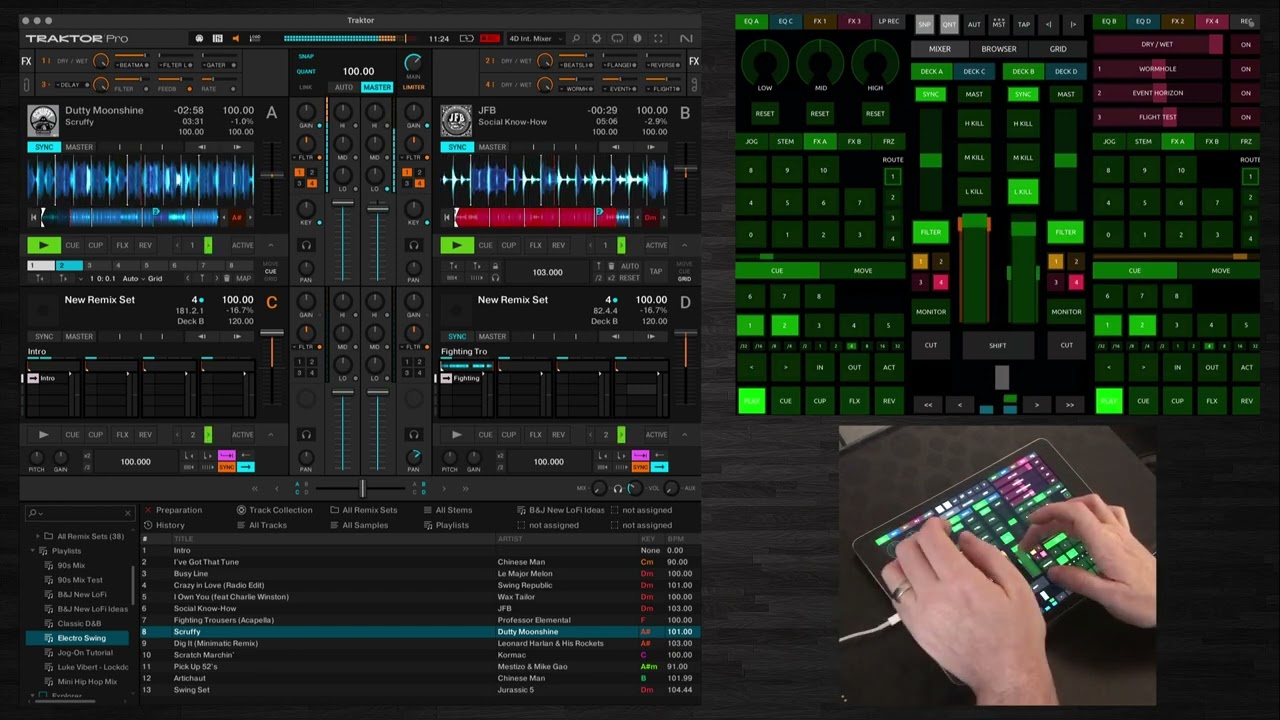Open the 4D Int. Mixer layout dropdown
Screen dimensions: 1280x720
535,39
